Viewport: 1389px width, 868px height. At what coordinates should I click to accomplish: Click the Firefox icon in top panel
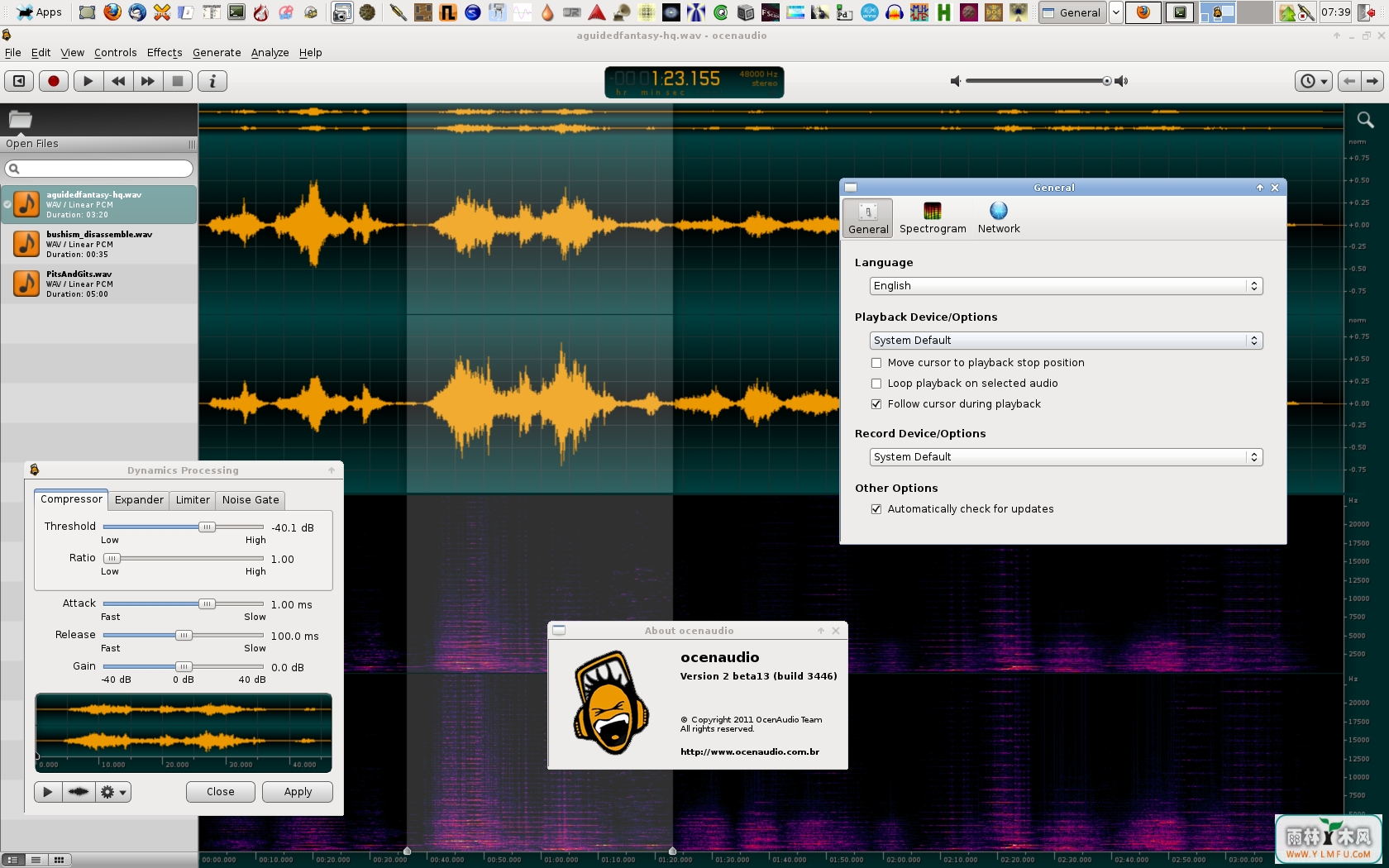[112, 12]
